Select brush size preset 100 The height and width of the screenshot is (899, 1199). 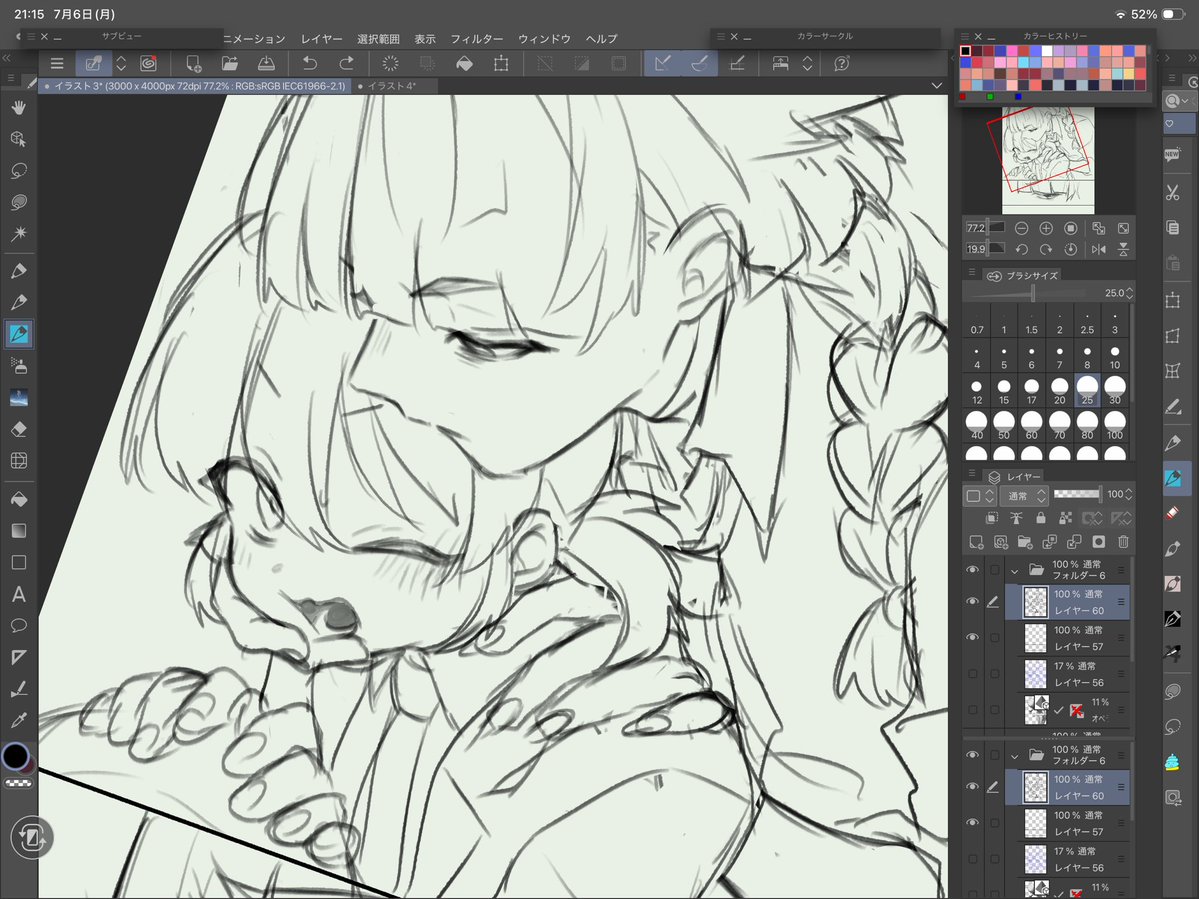click(1115, 425)
